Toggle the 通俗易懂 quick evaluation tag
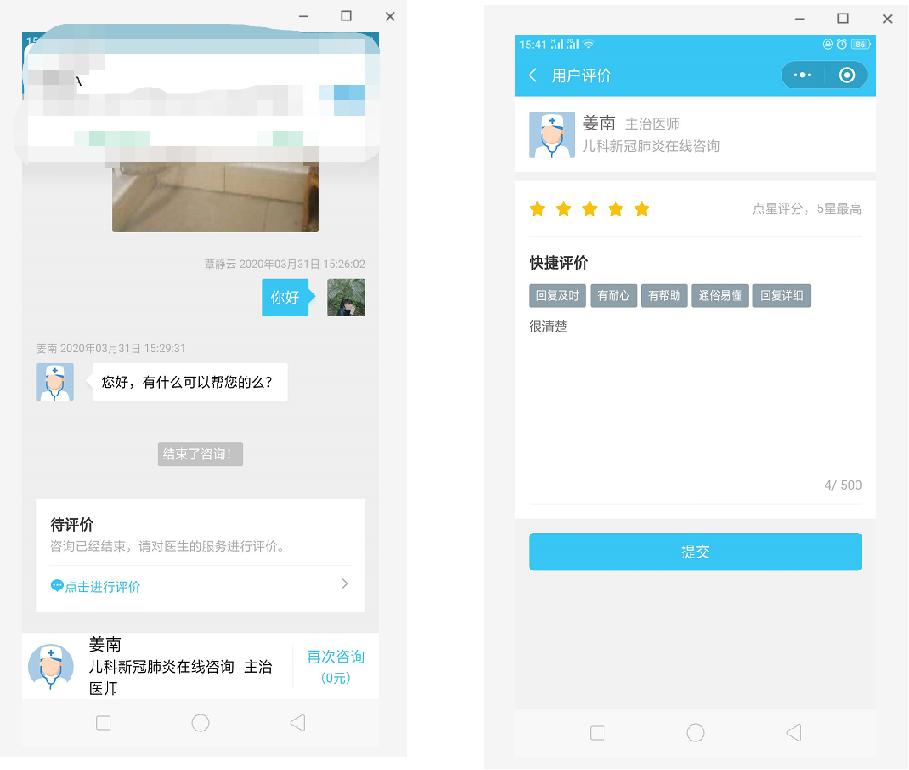 coord(720,295)
